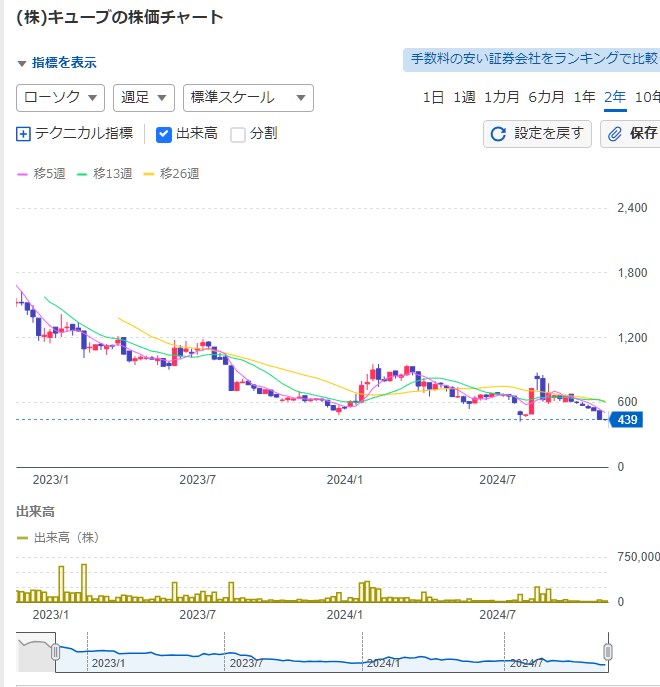This screenshot has width=660, height=687.
Task: Expand the 指標を表示 section
Action: click(x=57, y=63)
